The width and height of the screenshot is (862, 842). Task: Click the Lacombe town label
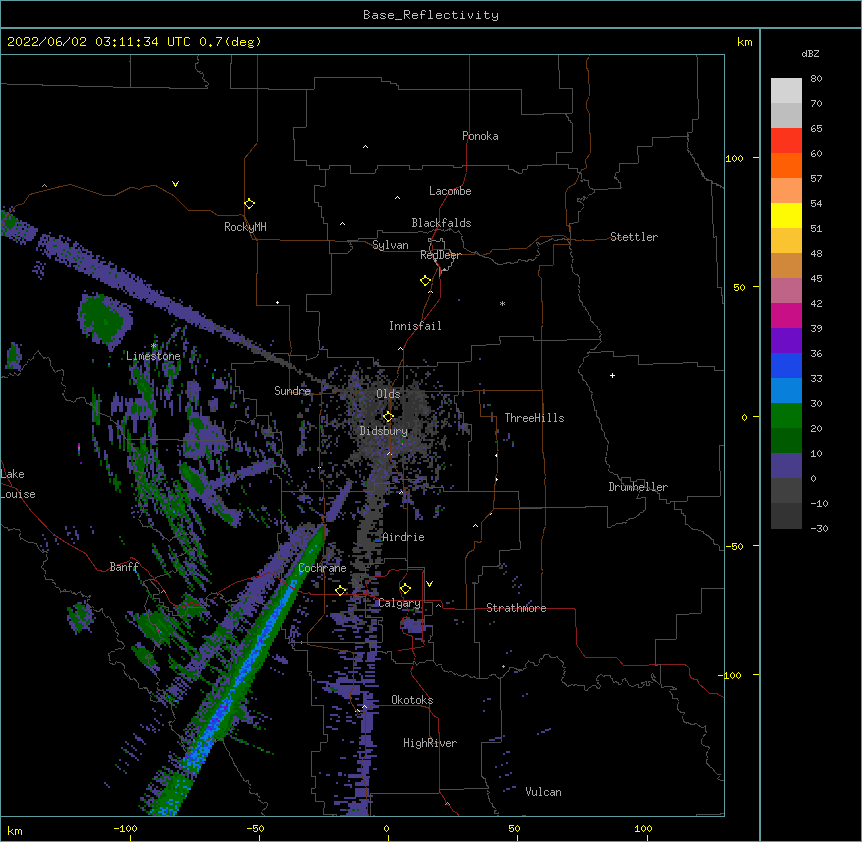tap(450, 191)
